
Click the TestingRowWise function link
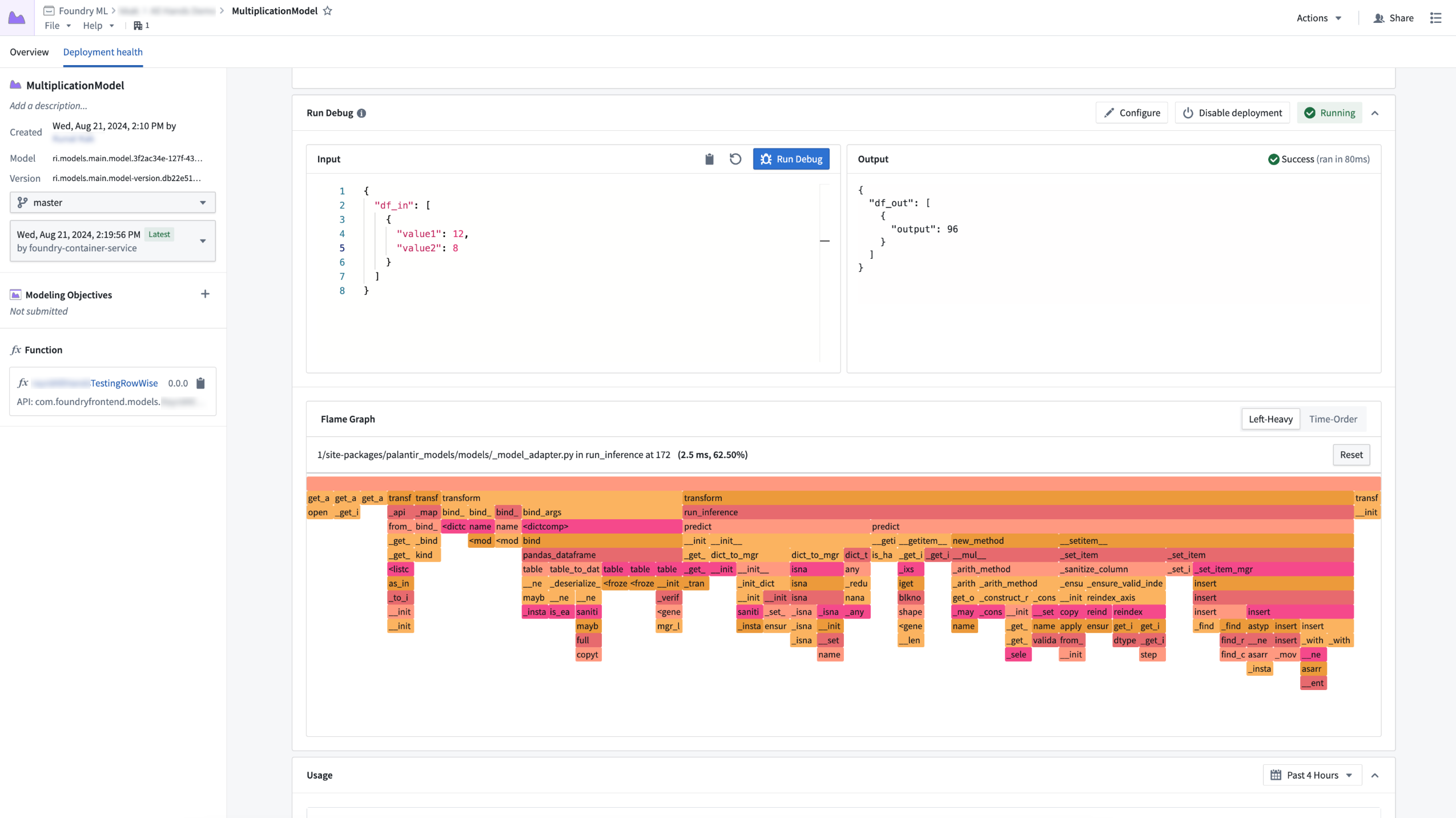(124, 382)
